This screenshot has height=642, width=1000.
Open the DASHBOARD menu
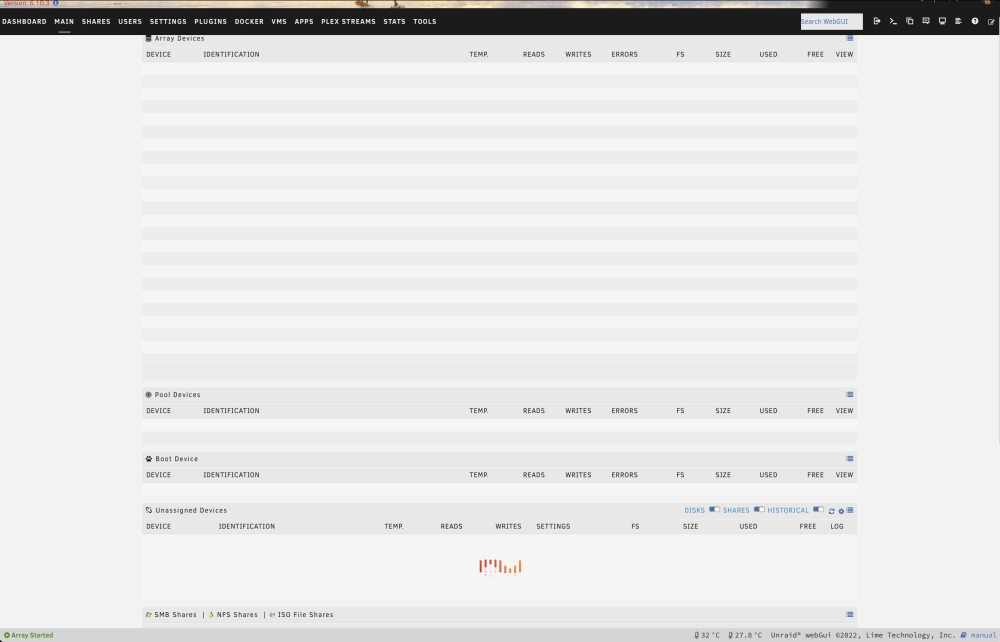(24, 21)
